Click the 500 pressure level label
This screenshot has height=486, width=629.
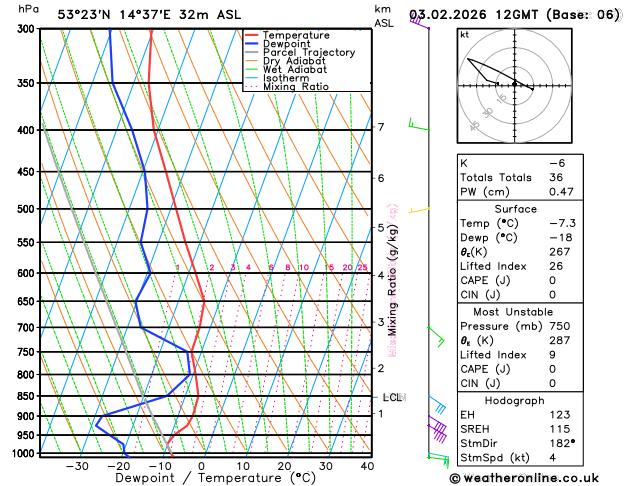pyautogui.click(x=28, y=209)
